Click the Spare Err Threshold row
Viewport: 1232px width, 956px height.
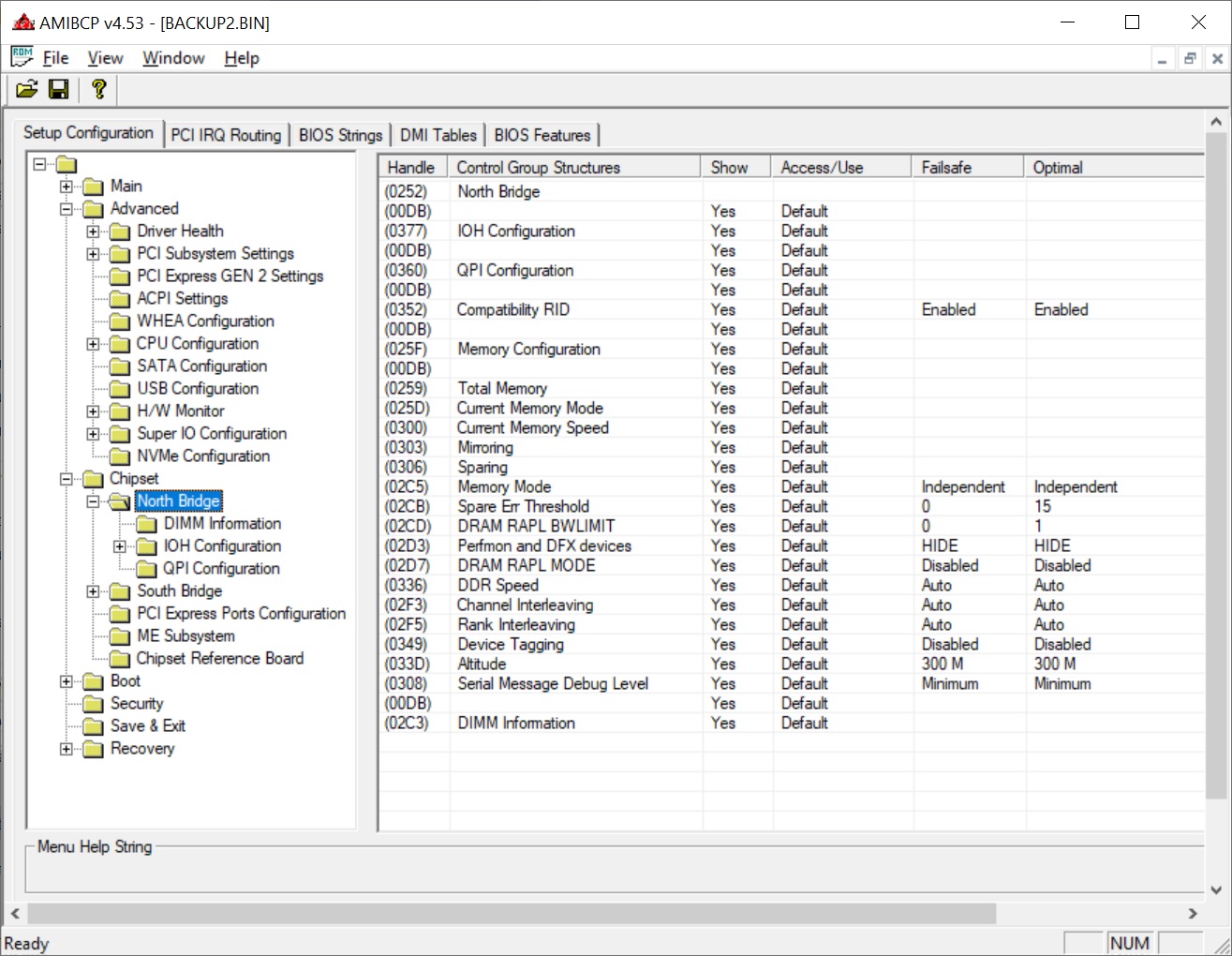(792, 507)
